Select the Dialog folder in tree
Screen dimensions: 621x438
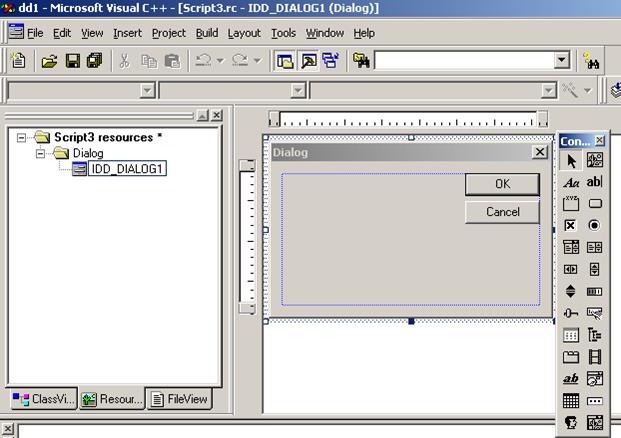coord(88,153)
